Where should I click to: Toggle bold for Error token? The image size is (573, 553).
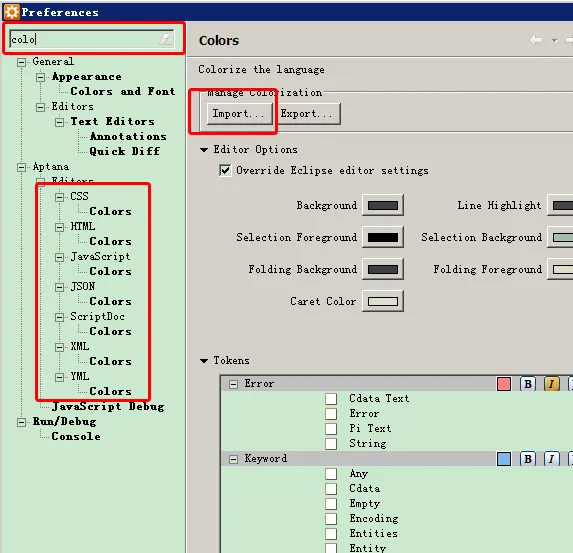528,384
